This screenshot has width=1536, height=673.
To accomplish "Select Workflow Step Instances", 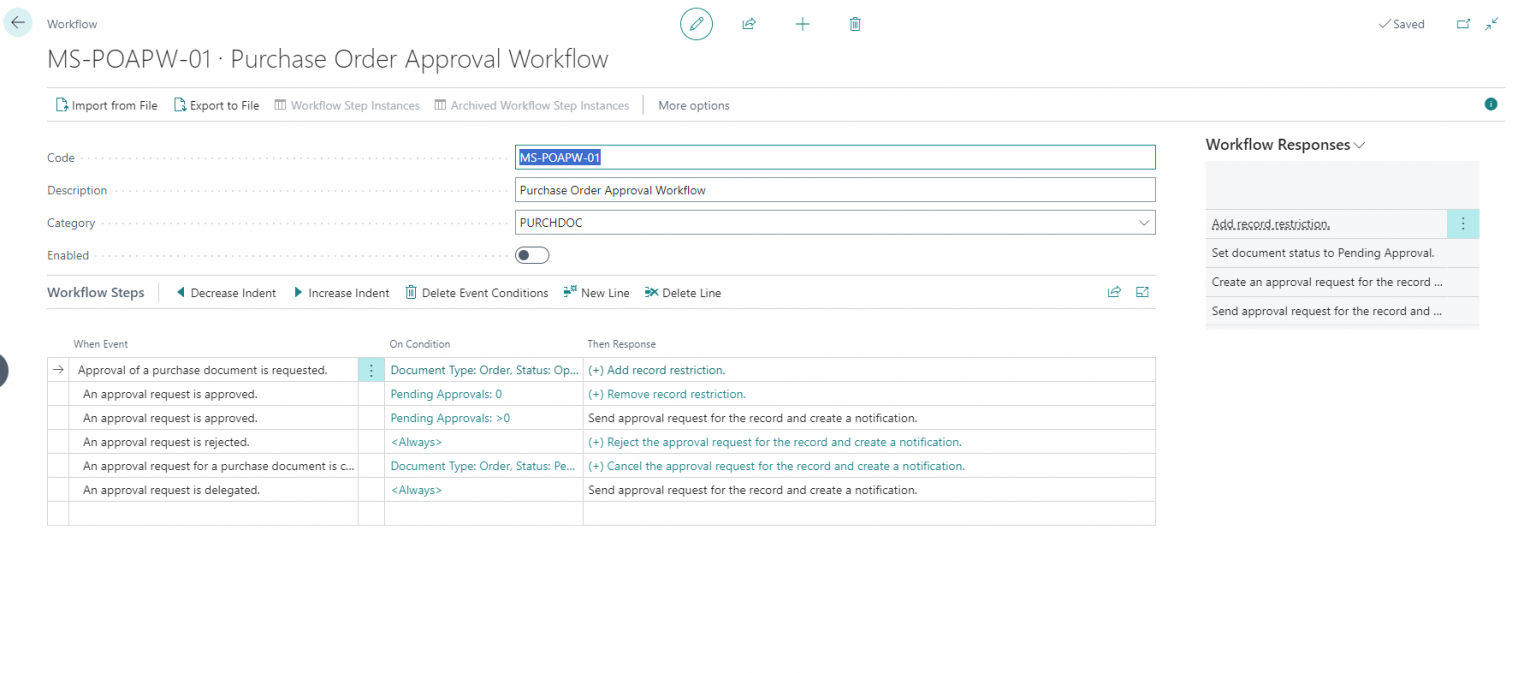I will (x=347, y=105).
